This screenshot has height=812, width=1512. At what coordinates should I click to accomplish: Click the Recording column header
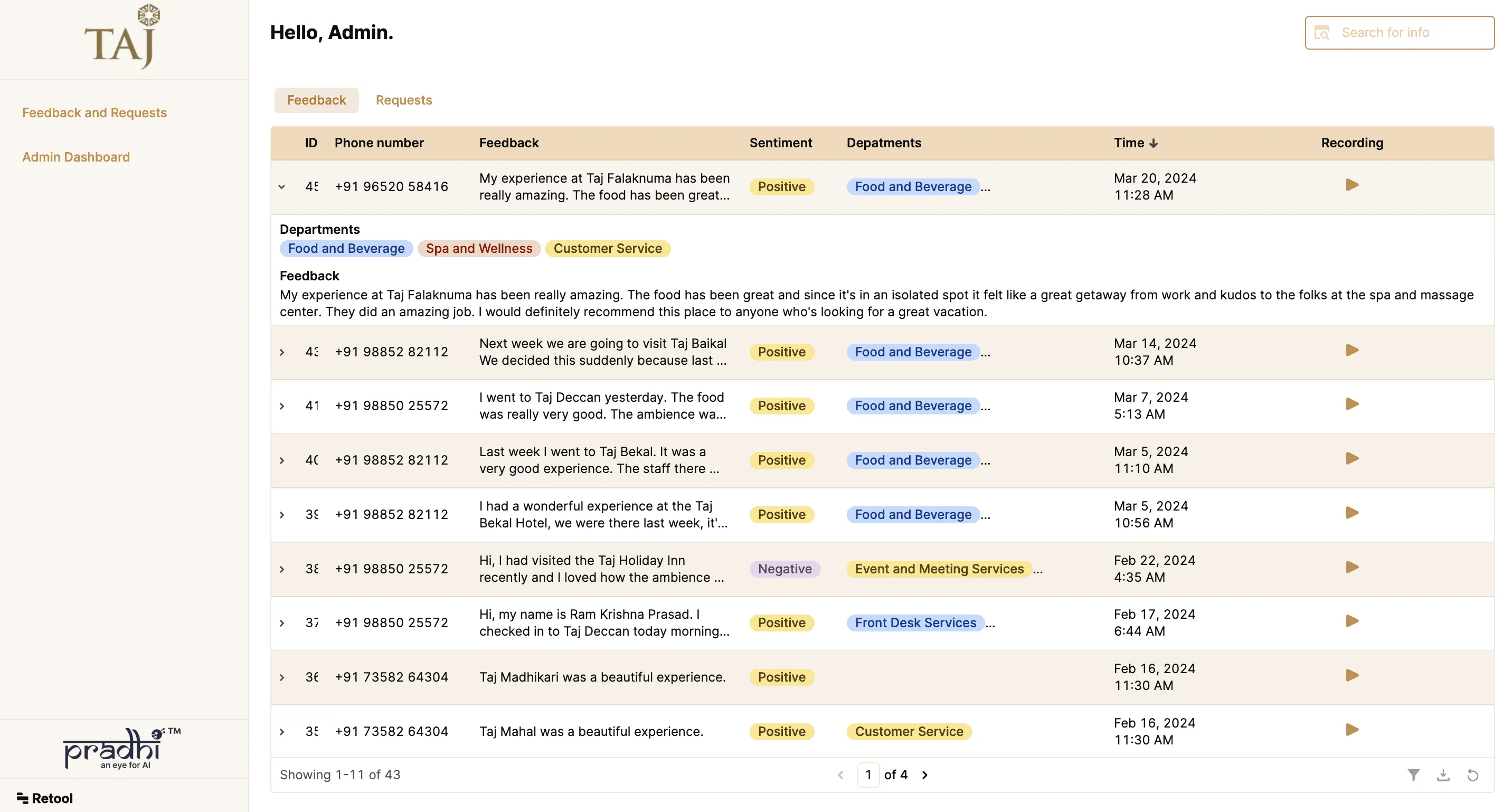[x=1352, y=143]
